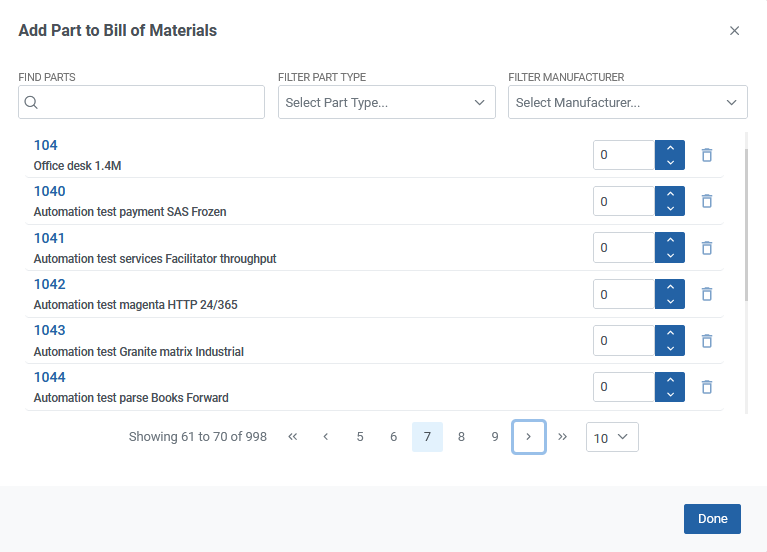The width and height of the screenshot is (767, 552).
Task: Open the Select Part Type dropdown
Action: [386, 102]
